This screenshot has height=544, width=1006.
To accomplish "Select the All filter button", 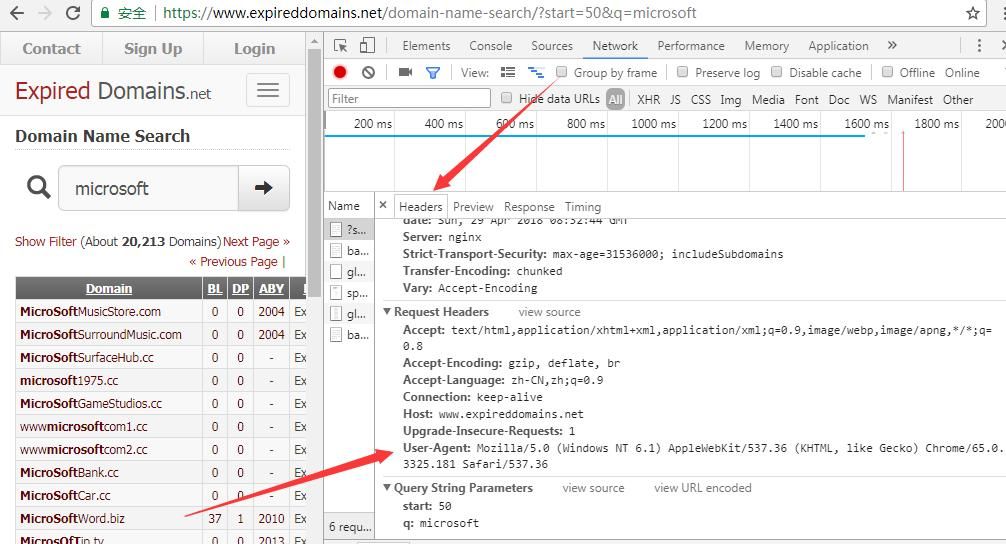I will pyautogui.click(x=615, y=99).
